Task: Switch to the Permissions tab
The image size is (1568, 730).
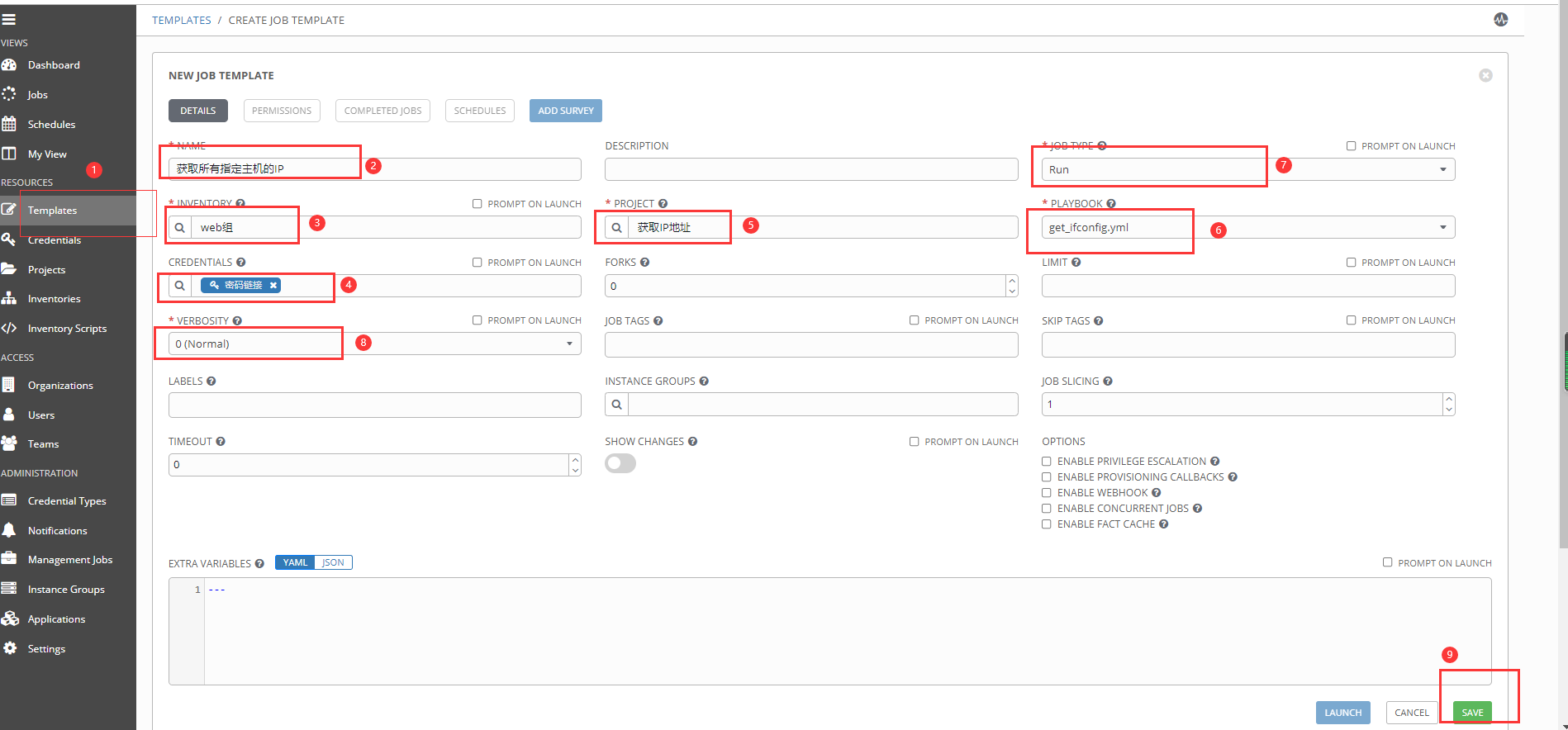Action: click(282, 111)
